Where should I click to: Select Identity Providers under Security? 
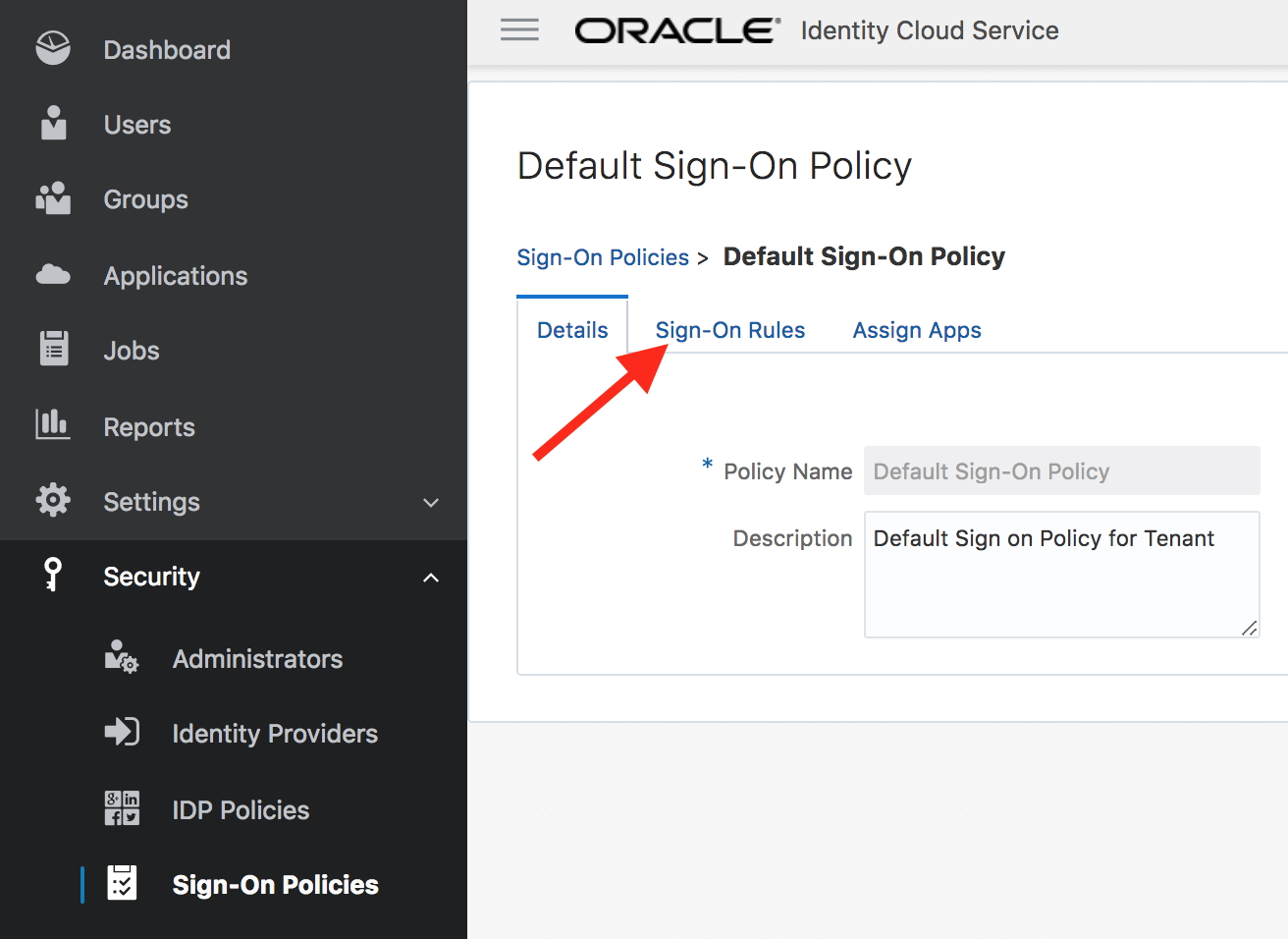point(275,734)
